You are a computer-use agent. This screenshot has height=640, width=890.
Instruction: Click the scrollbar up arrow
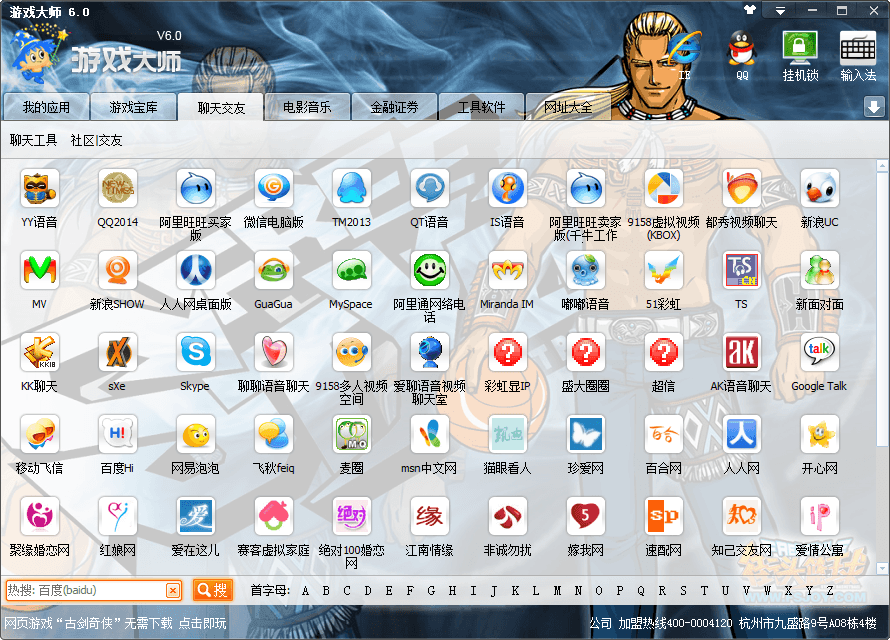882,166
